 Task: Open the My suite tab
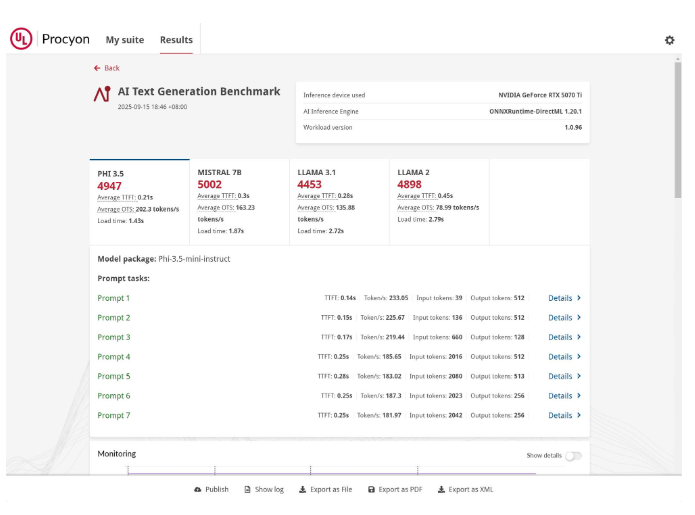(x=125, y=40)
